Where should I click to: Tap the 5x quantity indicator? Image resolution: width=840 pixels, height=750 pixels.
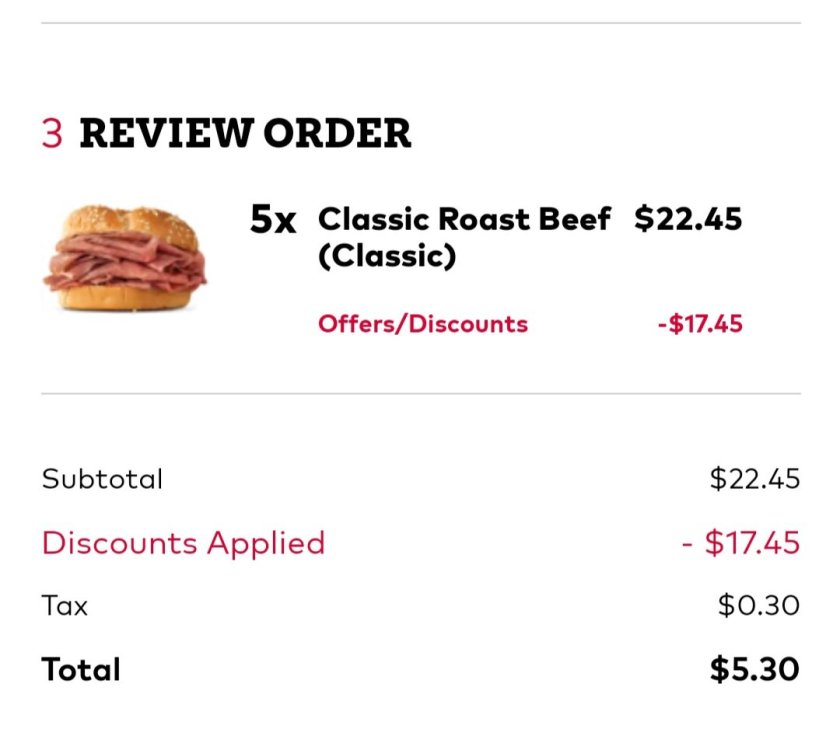pos(273,220)
